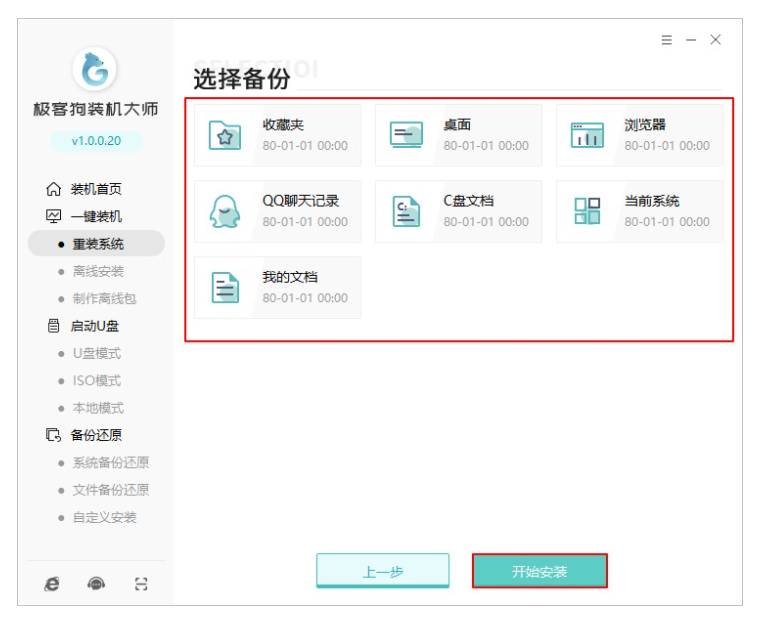Select the 当前系统 grid icon

tap(587, 211)
